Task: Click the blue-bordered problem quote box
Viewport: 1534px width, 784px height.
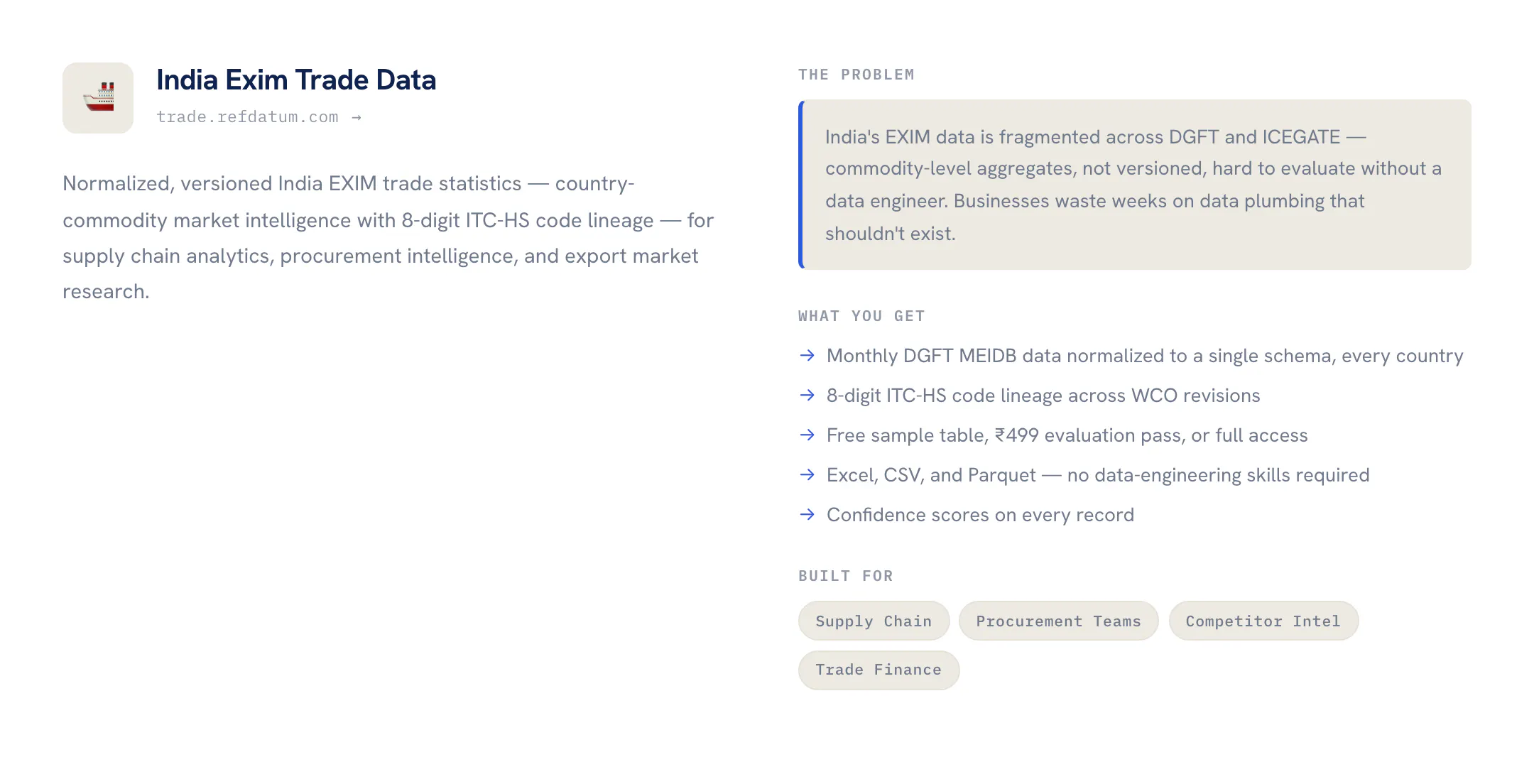Action: [x=1135, y=185]
